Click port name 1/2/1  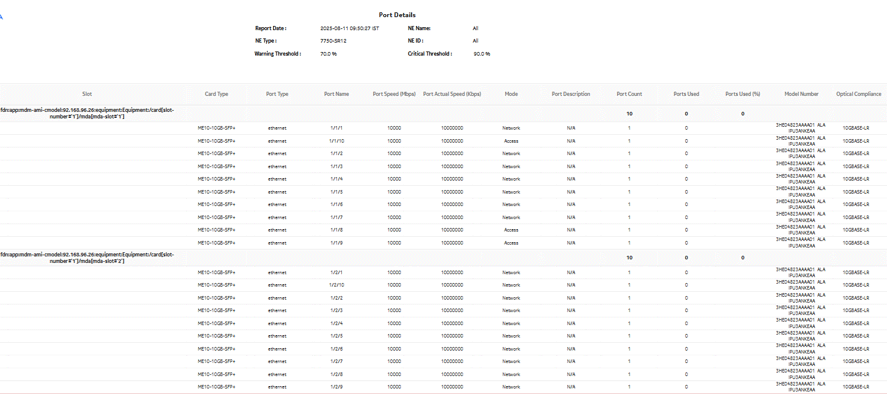[337, 272]
